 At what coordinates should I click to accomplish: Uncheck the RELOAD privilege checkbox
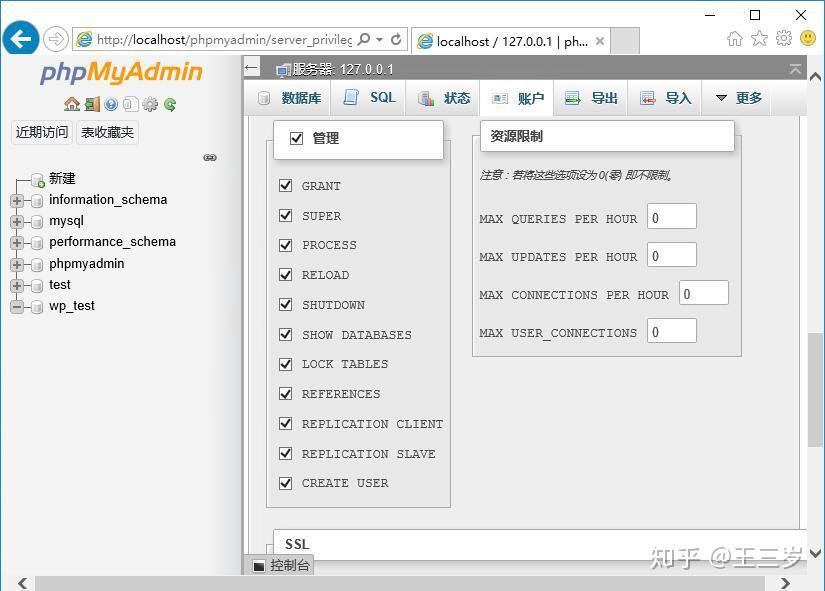286,275
